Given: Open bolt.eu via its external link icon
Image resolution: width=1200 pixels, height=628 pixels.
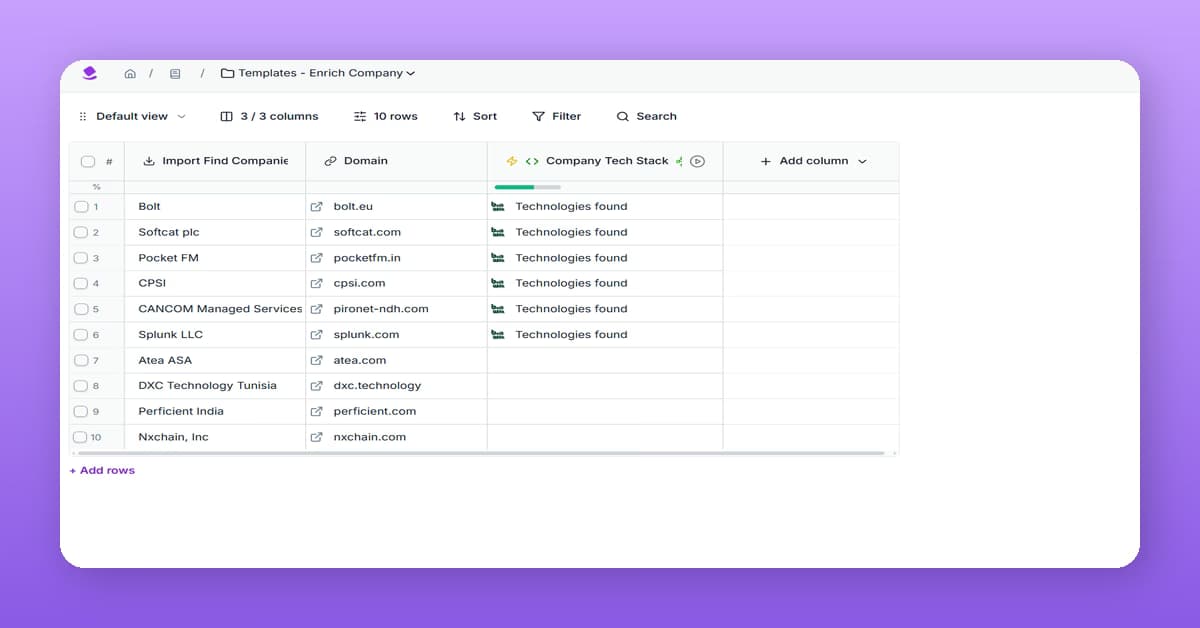Looking at the screenshot, I should click(x=317, y=206).
